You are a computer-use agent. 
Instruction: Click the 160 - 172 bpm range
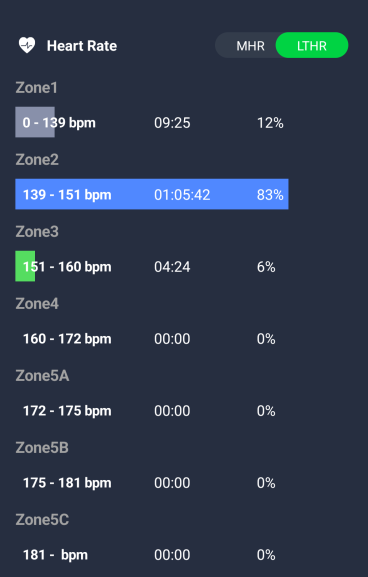[x=67, y=339]
